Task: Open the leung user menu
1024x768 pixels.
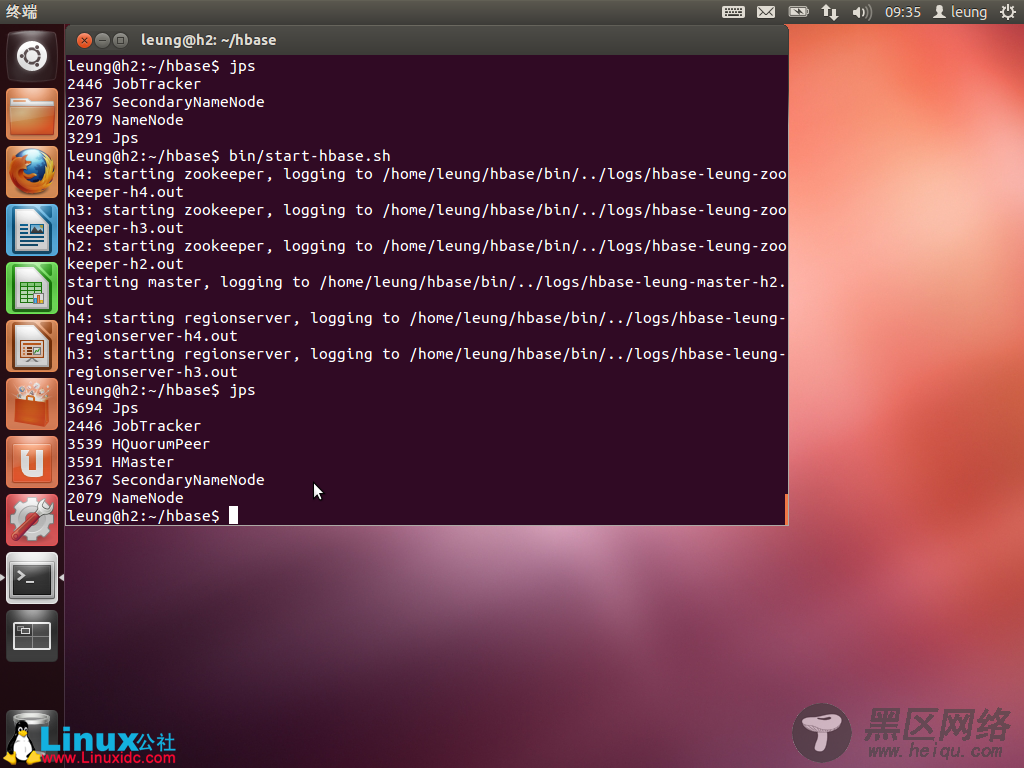Action: tap(959, 12)
